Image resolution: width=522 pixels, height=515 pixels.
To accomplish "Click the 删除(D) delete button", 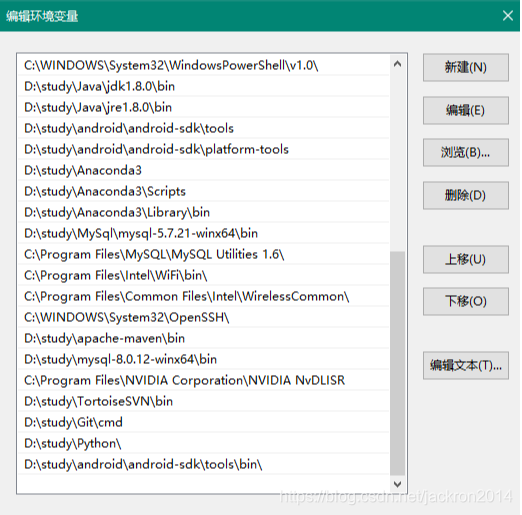I will (465, 195).
